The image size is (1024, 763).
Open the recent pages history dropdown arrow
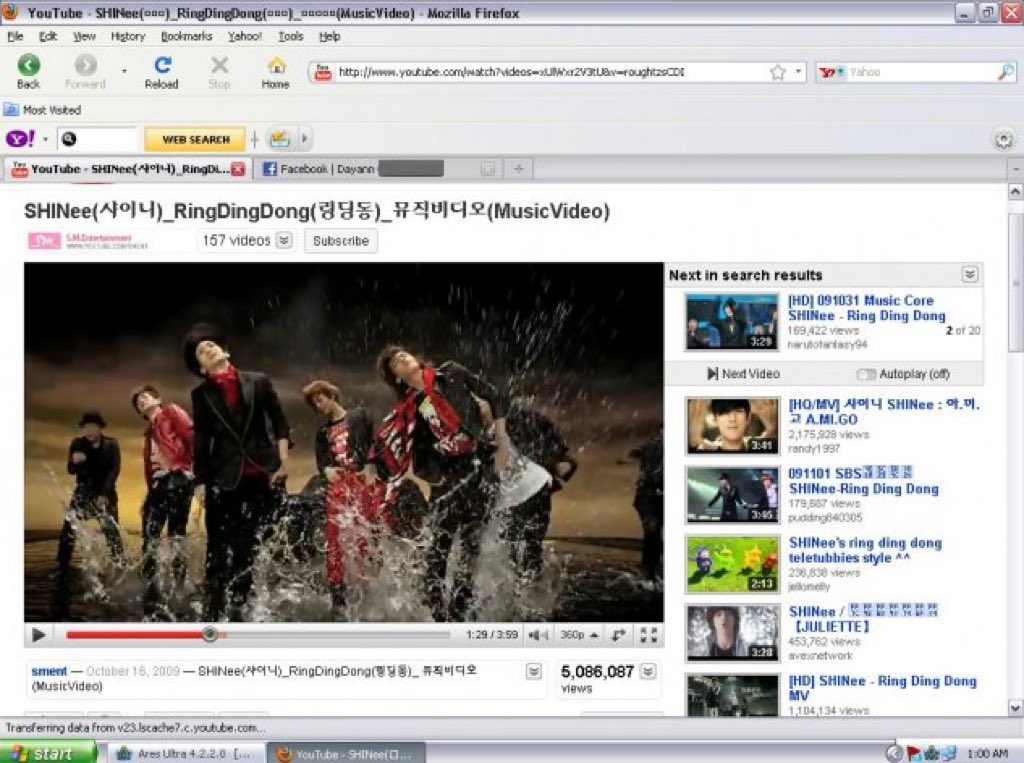click(124, 71)
